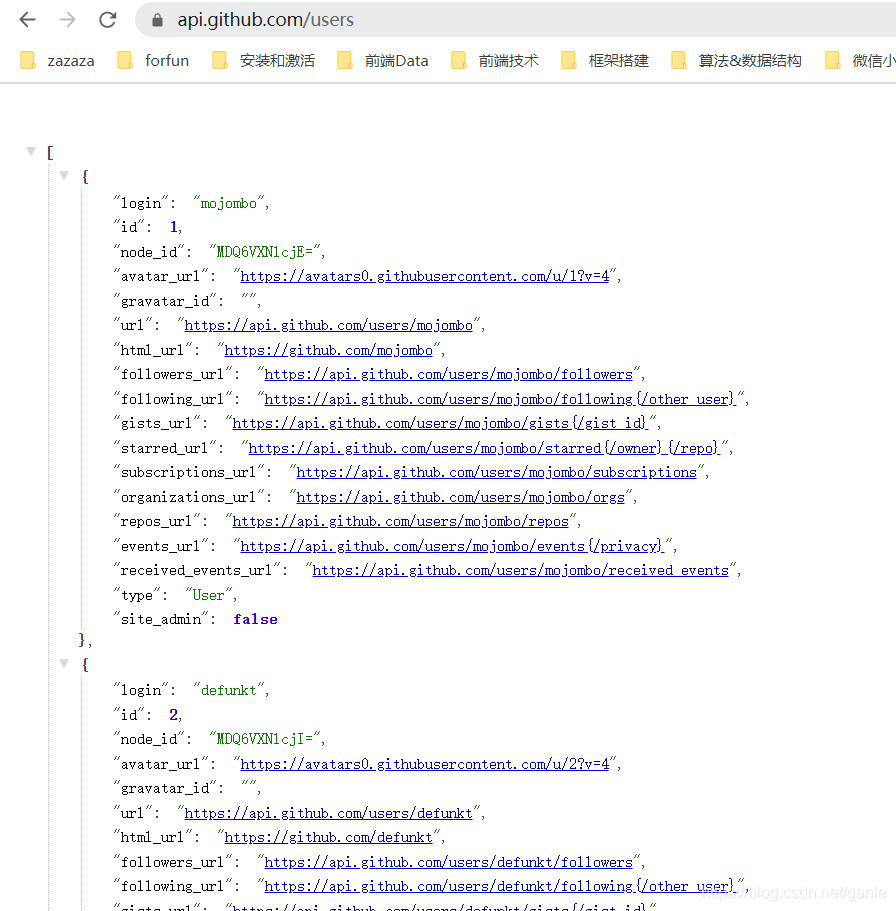Reload the current page
This screenshot has height=911, width=896.
pyautogui.click(x=108, y=18)
